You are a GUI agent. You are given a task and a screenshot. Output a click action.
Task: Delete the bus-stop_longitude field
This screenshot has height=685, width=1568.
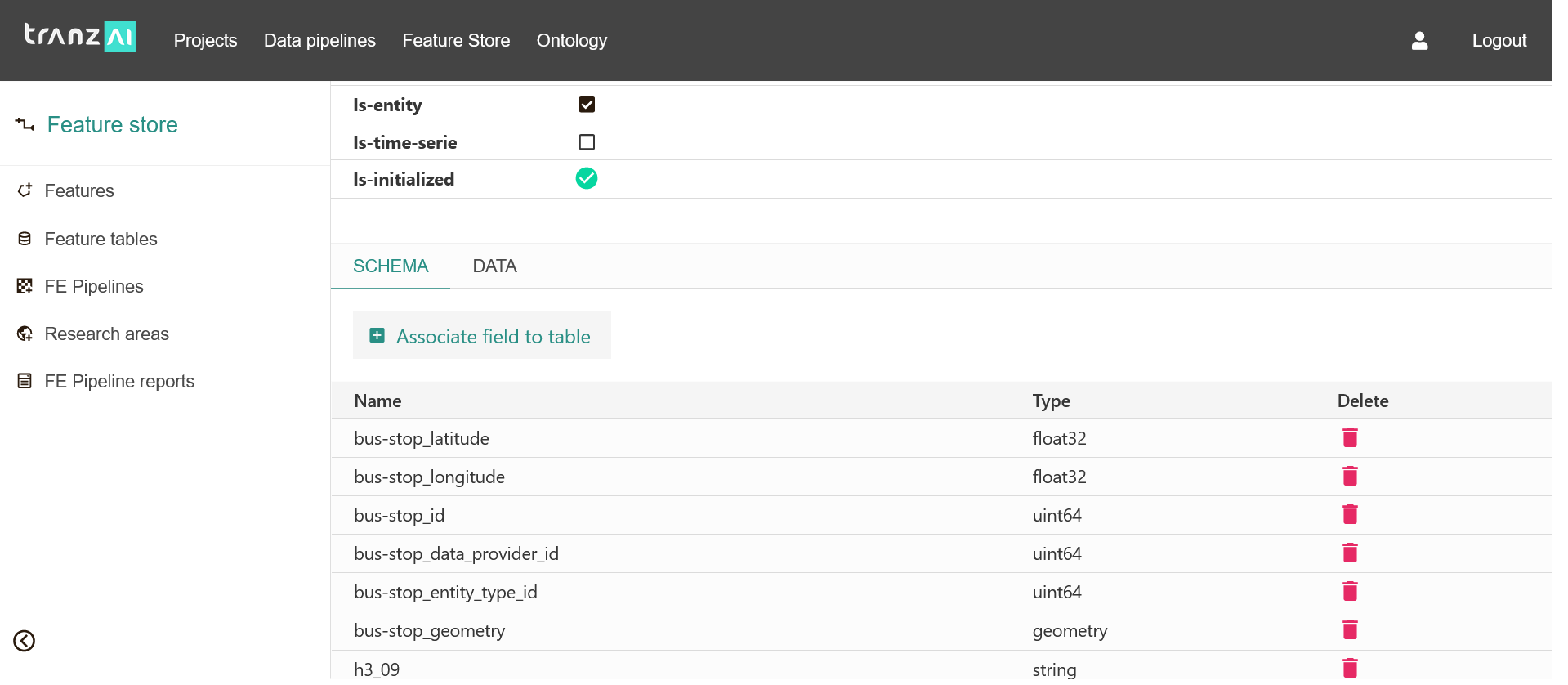pyautogui.click(x=1350, y=477)
